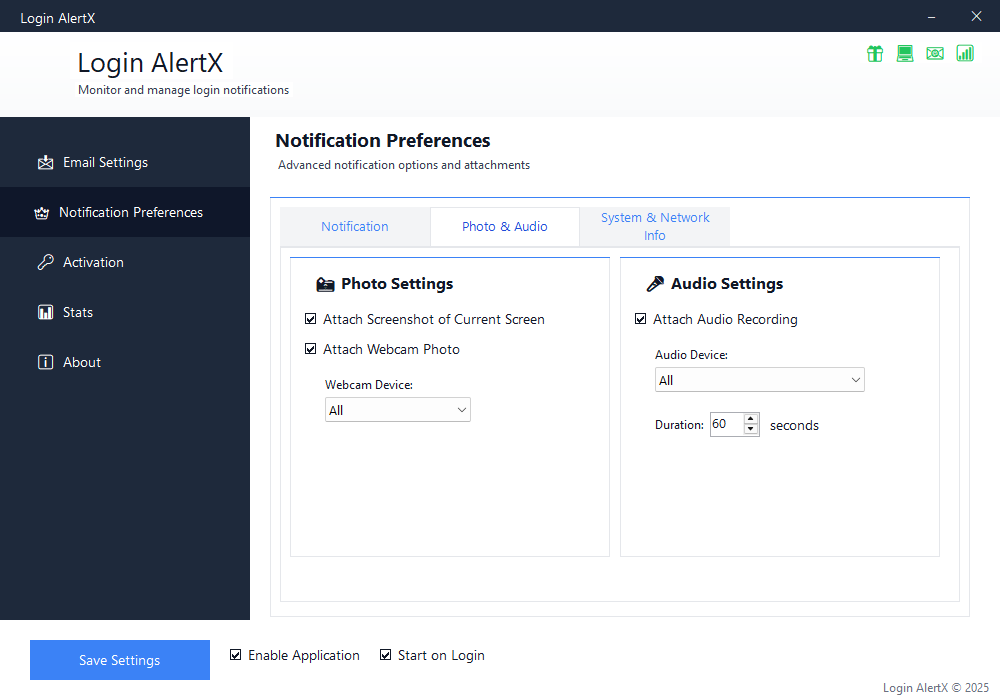
Task: Click the green computer monitor icon
Action: tap(905, 54)
